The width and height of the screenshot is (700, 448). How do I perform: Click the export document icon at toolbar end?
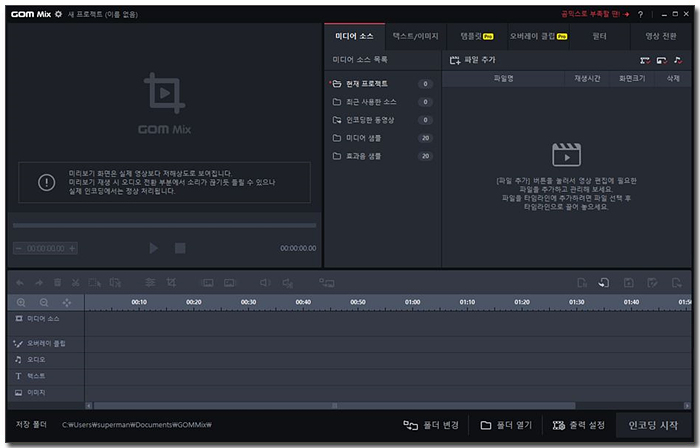coord(677,282)
